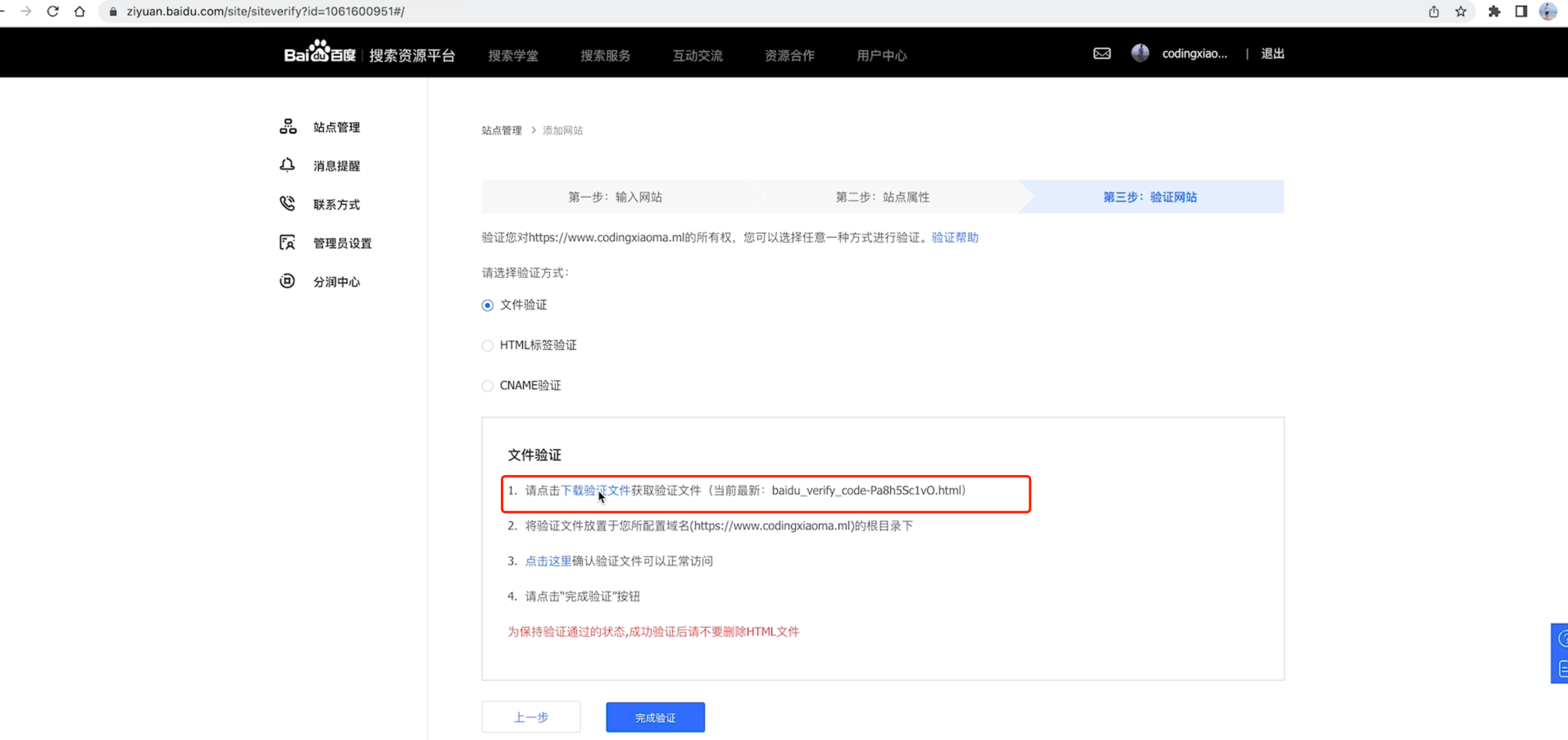Select HTML标签验证 radio option
Viewport: 1568px width, 740px height.
(487, 346)
